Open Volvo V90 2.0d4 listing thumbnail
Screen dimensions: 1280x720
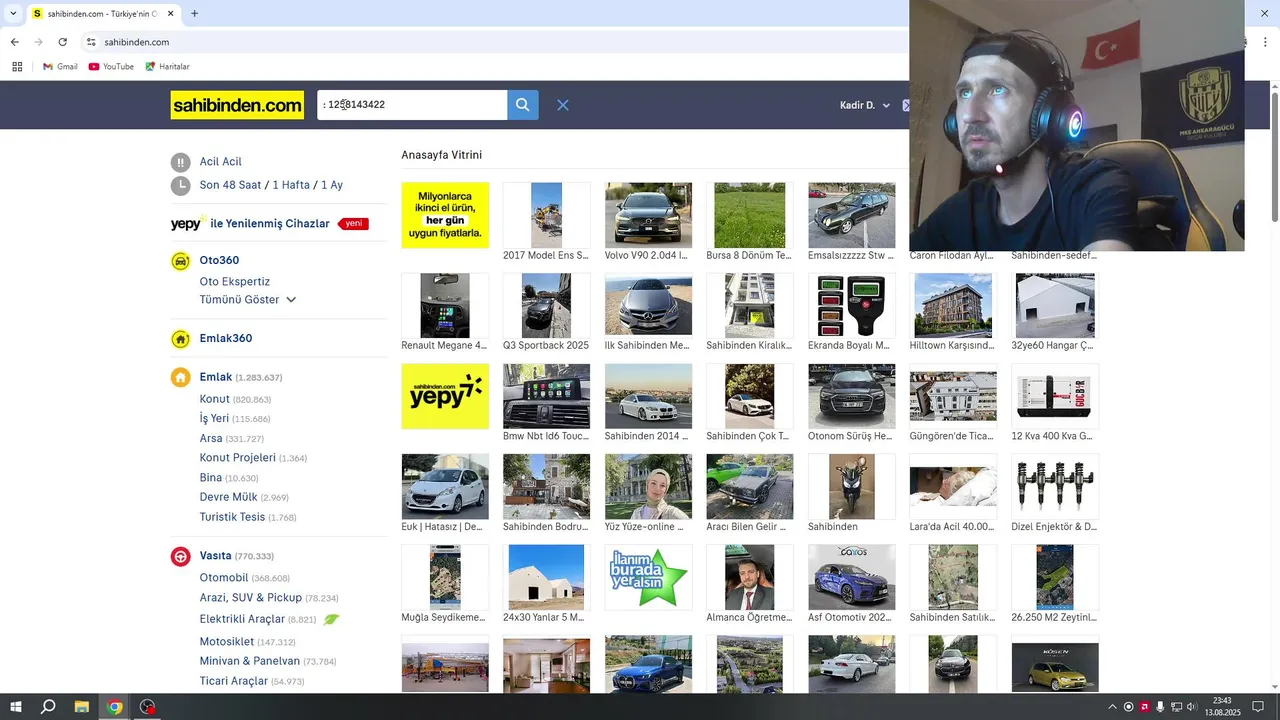(x=648, y=215)
